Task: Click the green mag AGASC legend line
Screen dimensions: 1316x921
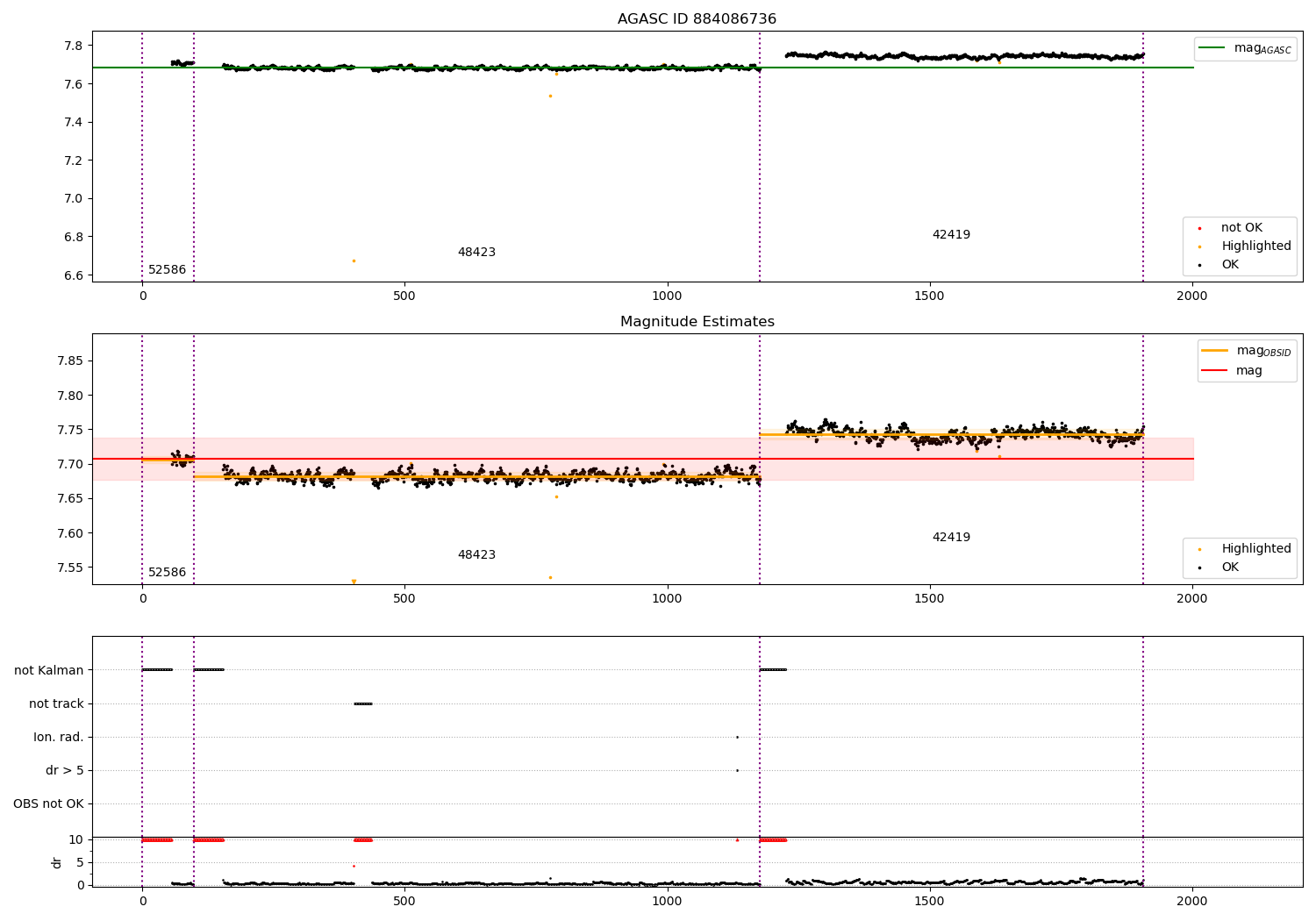Action: click(x=1212, y=48)
